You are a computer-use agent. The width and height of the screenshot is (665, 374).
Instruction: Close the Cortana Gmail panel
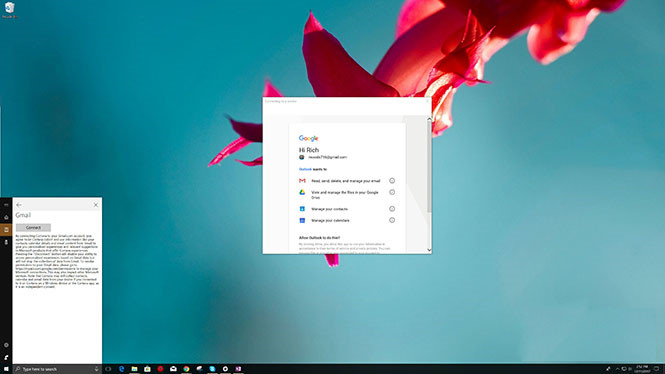[96, 205]
